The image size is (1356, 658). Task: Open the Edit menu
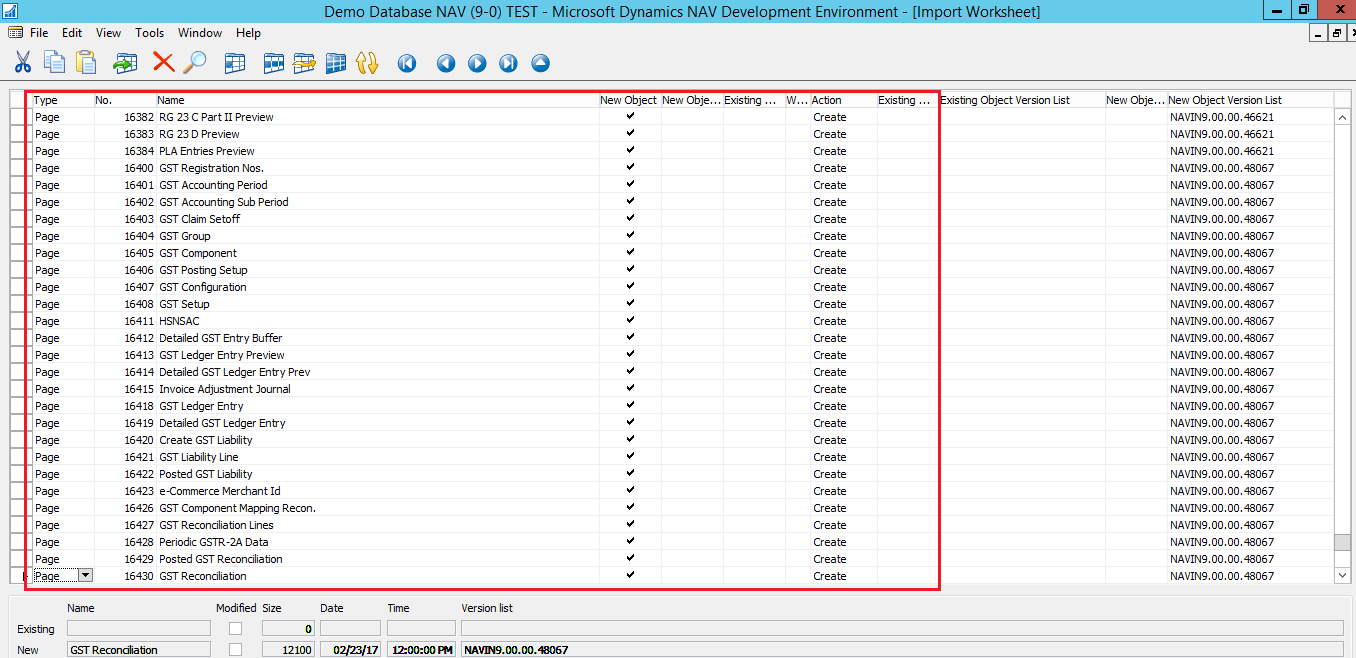click(x=72, y=33)
